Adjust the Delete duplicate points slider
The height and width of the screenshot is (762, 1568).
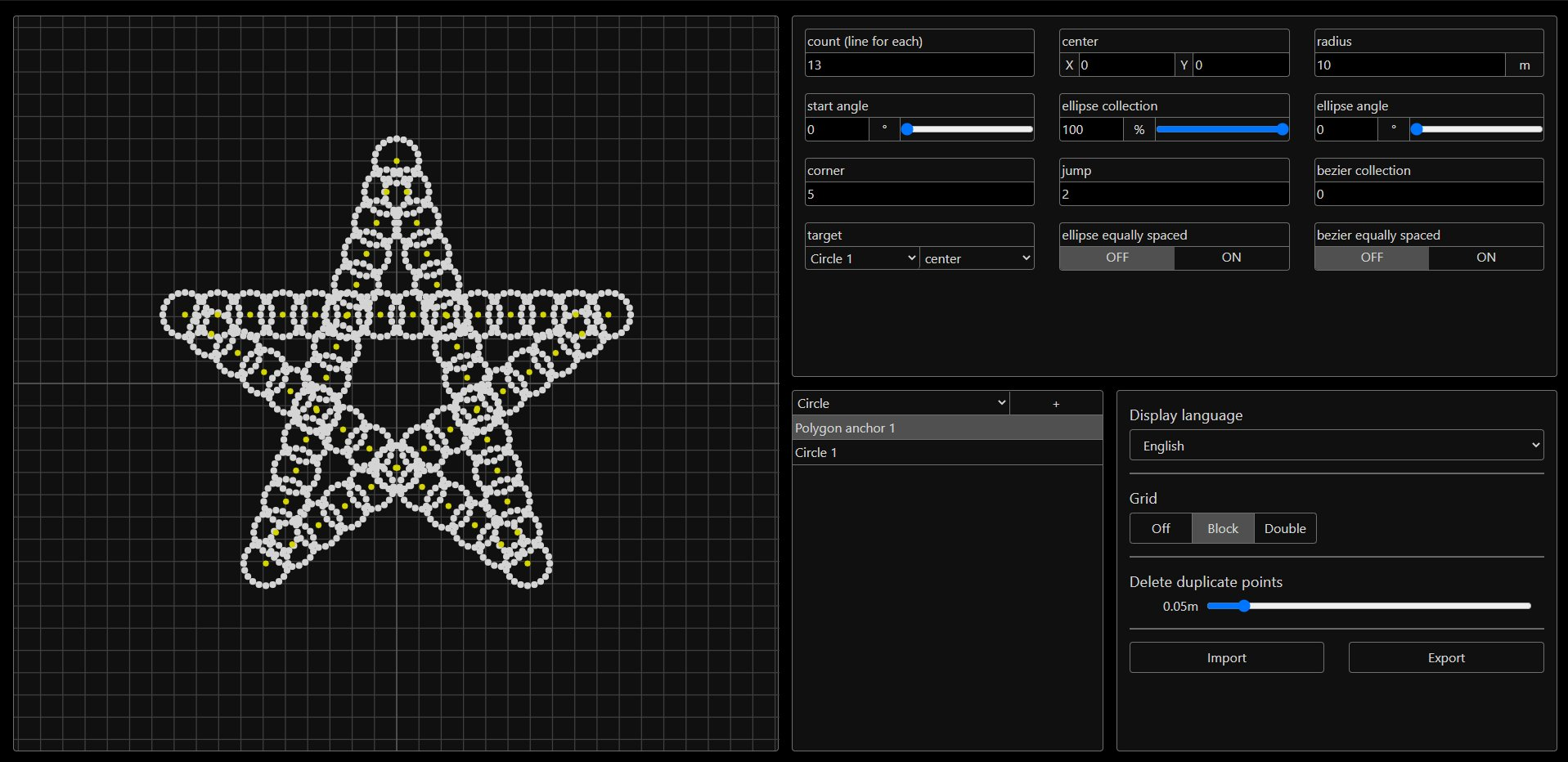1368,606
